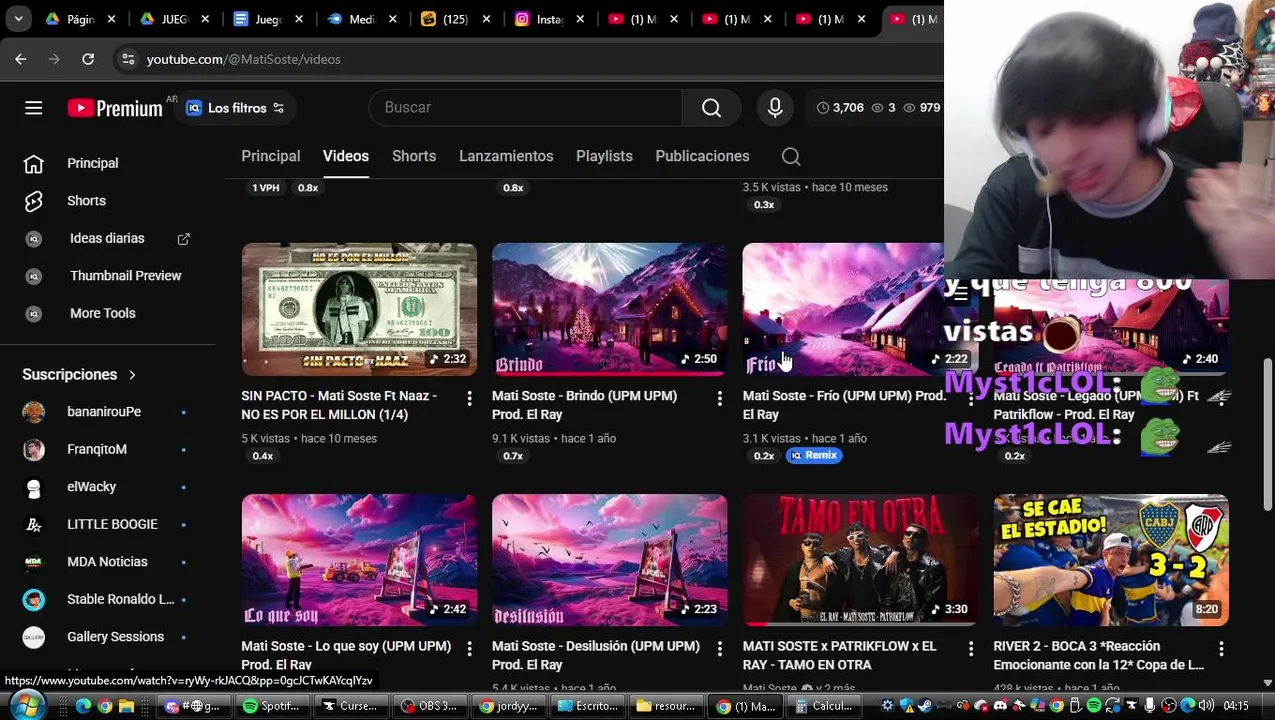Open more options for RIVER 2 - BOCA 3
This screenshot has height=720, width=1275.
click(1221, 649)
